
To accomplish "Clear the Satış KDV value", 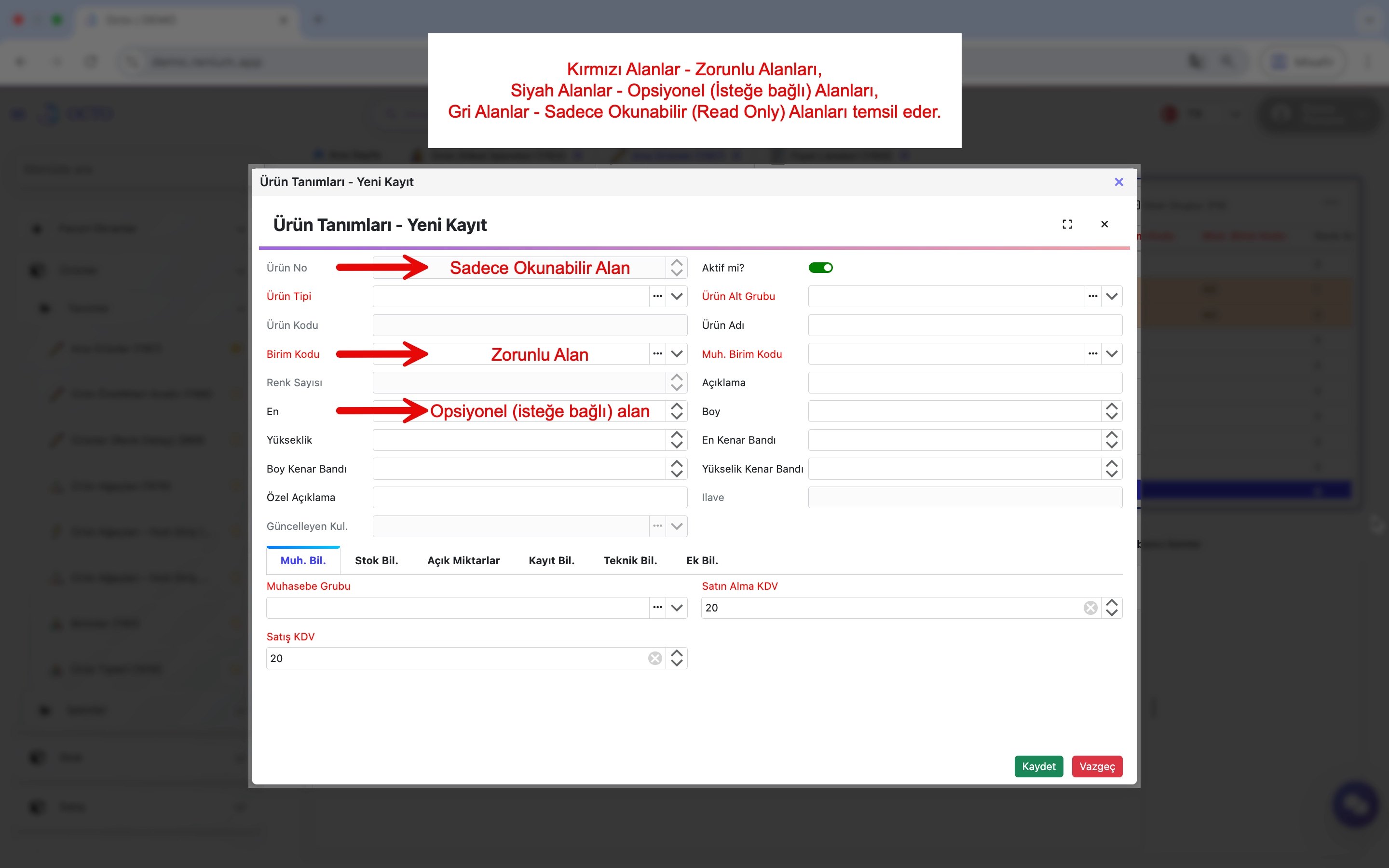I will click(x=655, y=658).
